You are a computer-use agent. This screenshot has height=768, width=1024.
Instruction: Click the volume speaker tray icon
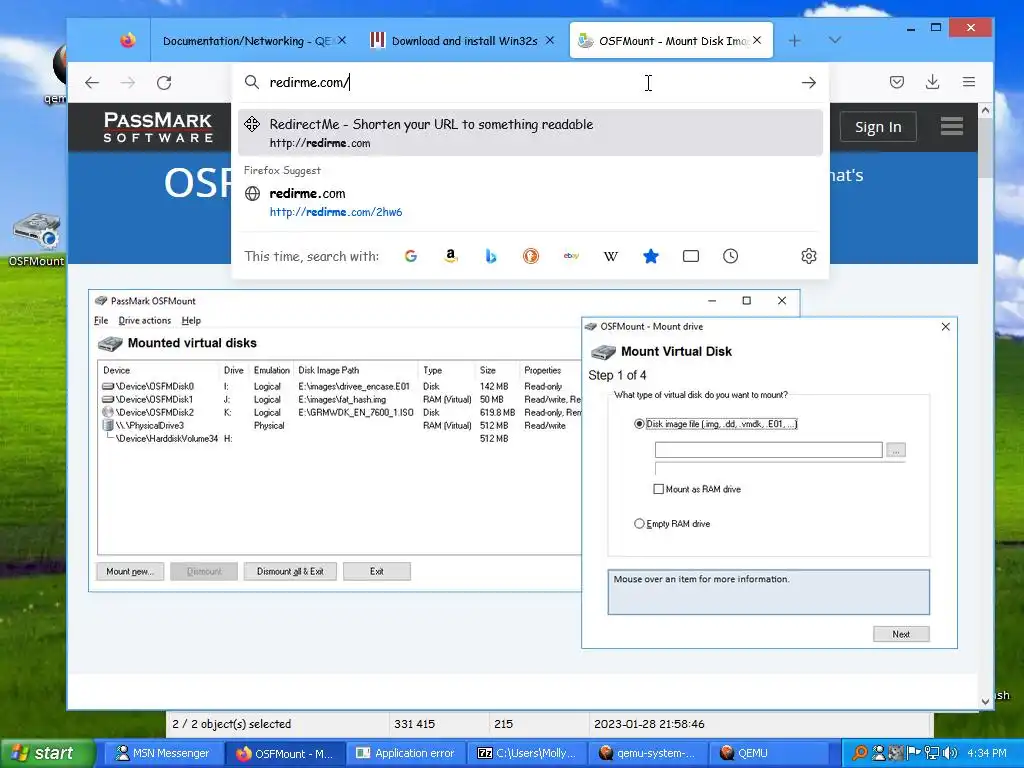click(950, 753)
